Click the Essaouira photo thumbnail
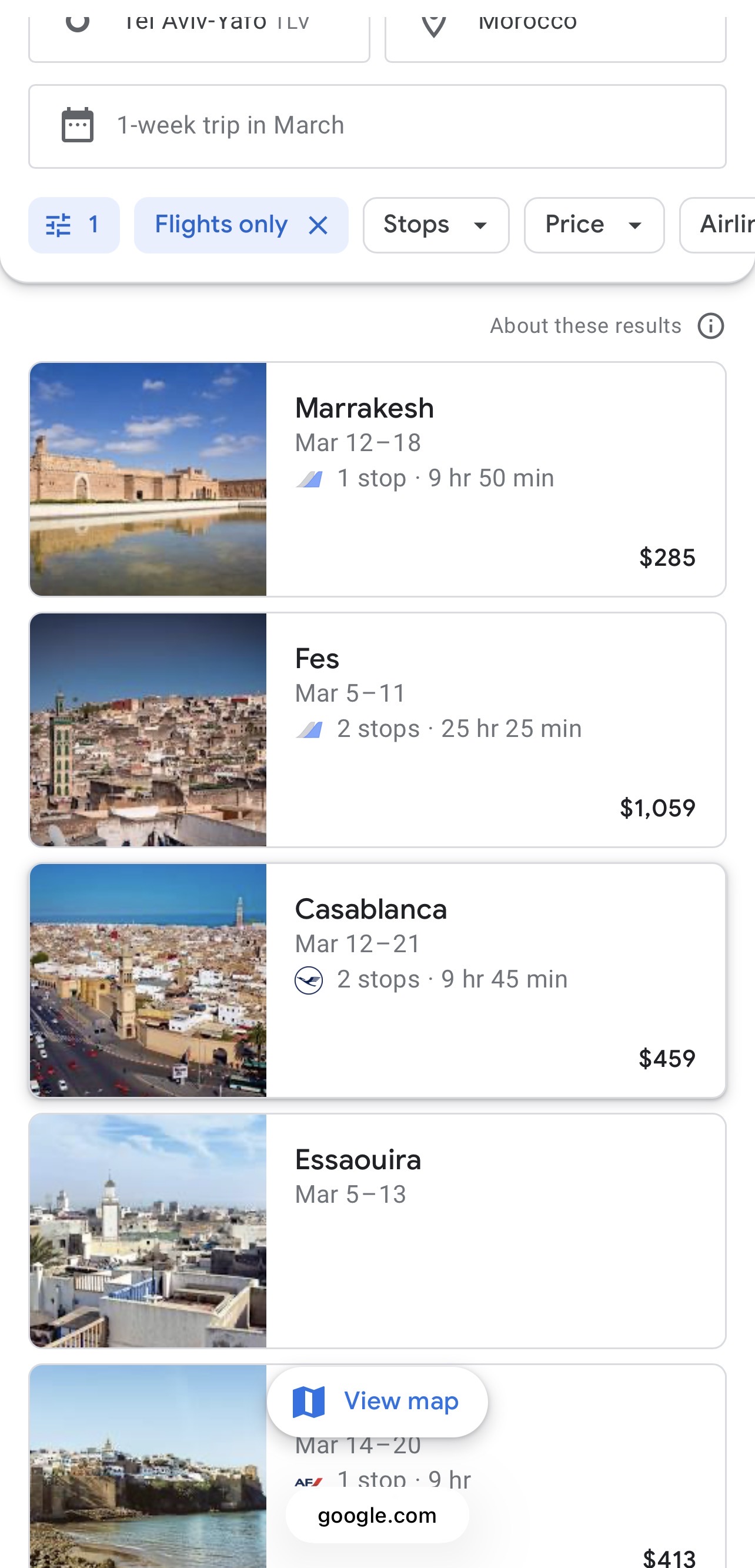755x1568 pixels. [x=148, y=1231]
